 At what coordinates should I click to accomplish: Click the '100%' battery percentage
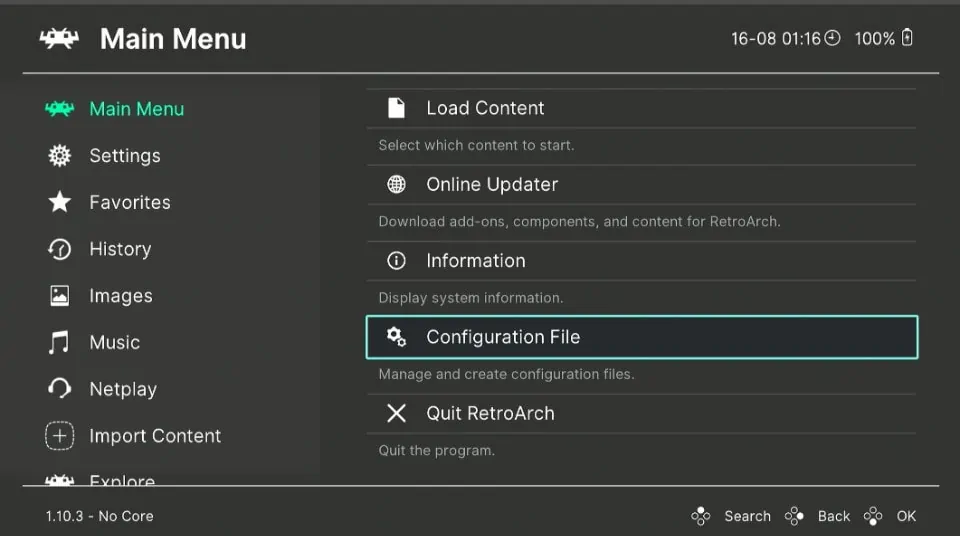(x=874, y=39)
